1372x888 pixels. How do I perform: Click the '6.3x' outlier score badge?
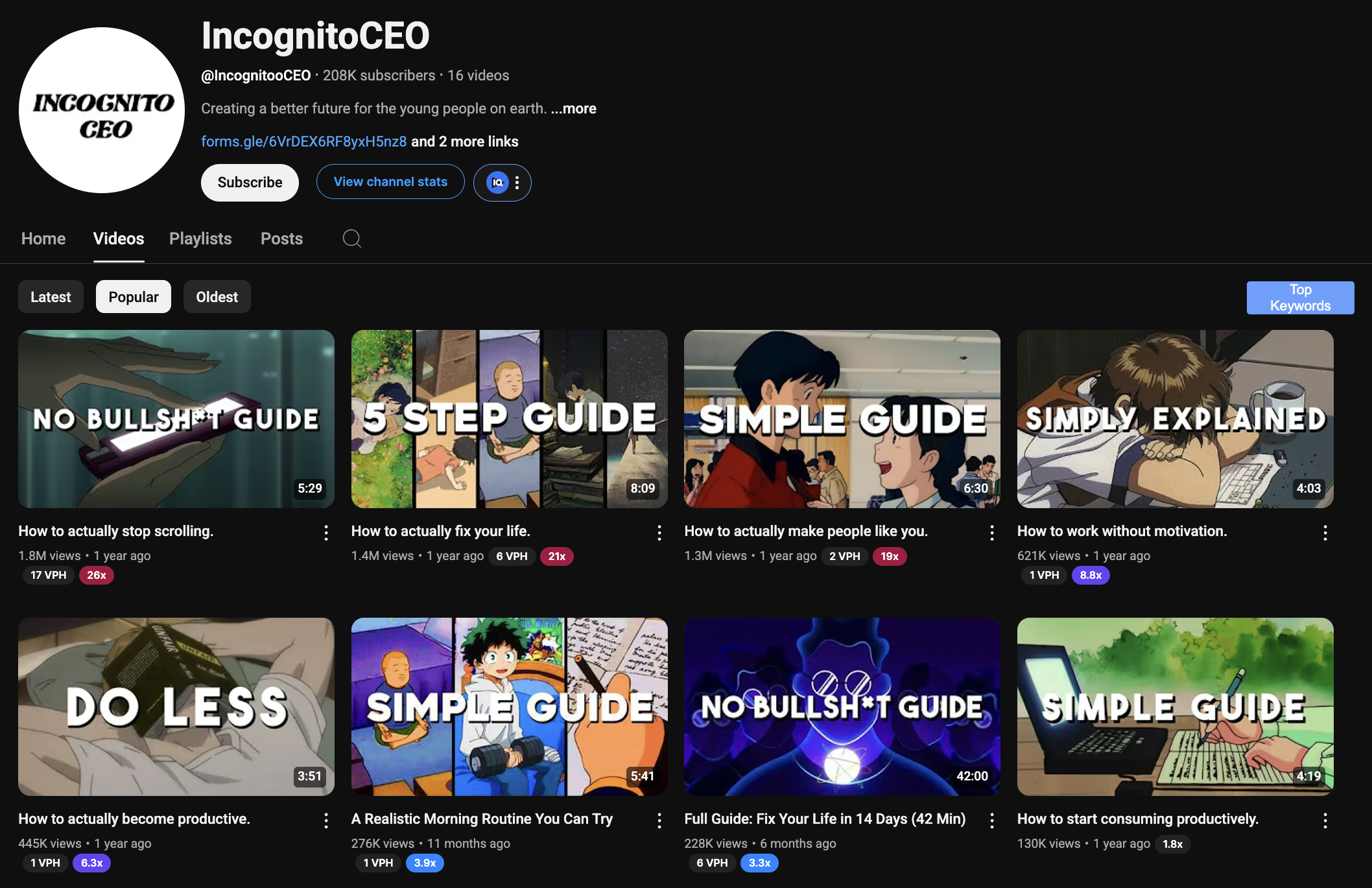tap(92, 863)
